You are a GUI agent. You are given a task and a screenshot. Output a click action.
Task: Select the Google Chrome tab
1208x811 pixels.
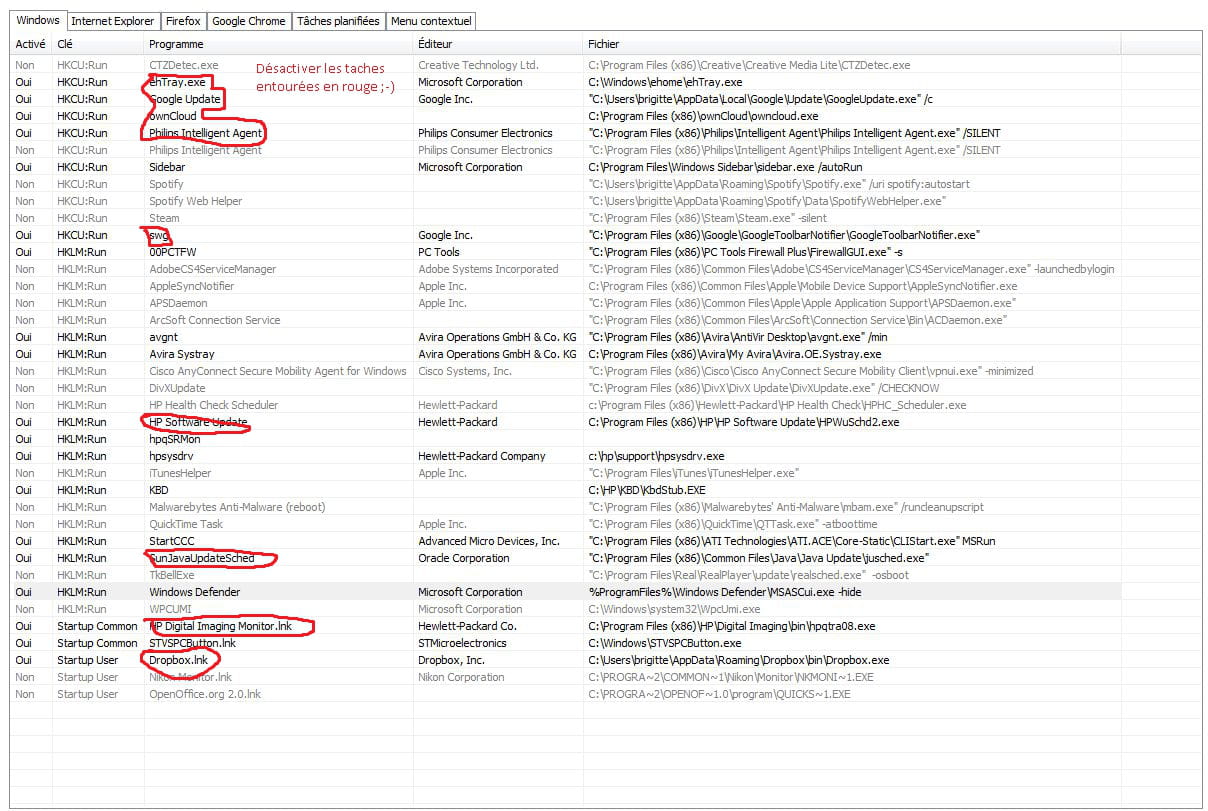249,21
